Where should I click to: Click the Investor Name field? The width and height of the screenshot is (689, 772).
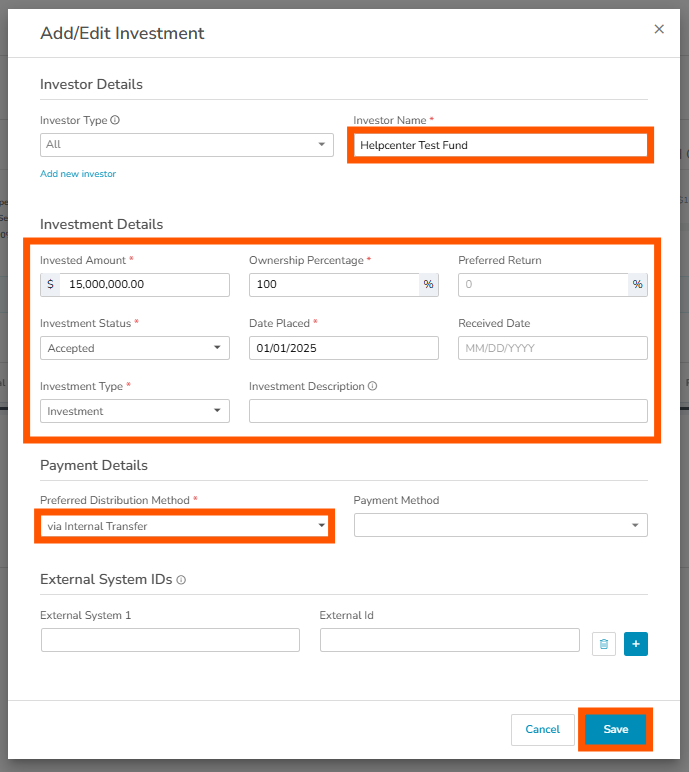pyautogui.click(x=500, y=145)
